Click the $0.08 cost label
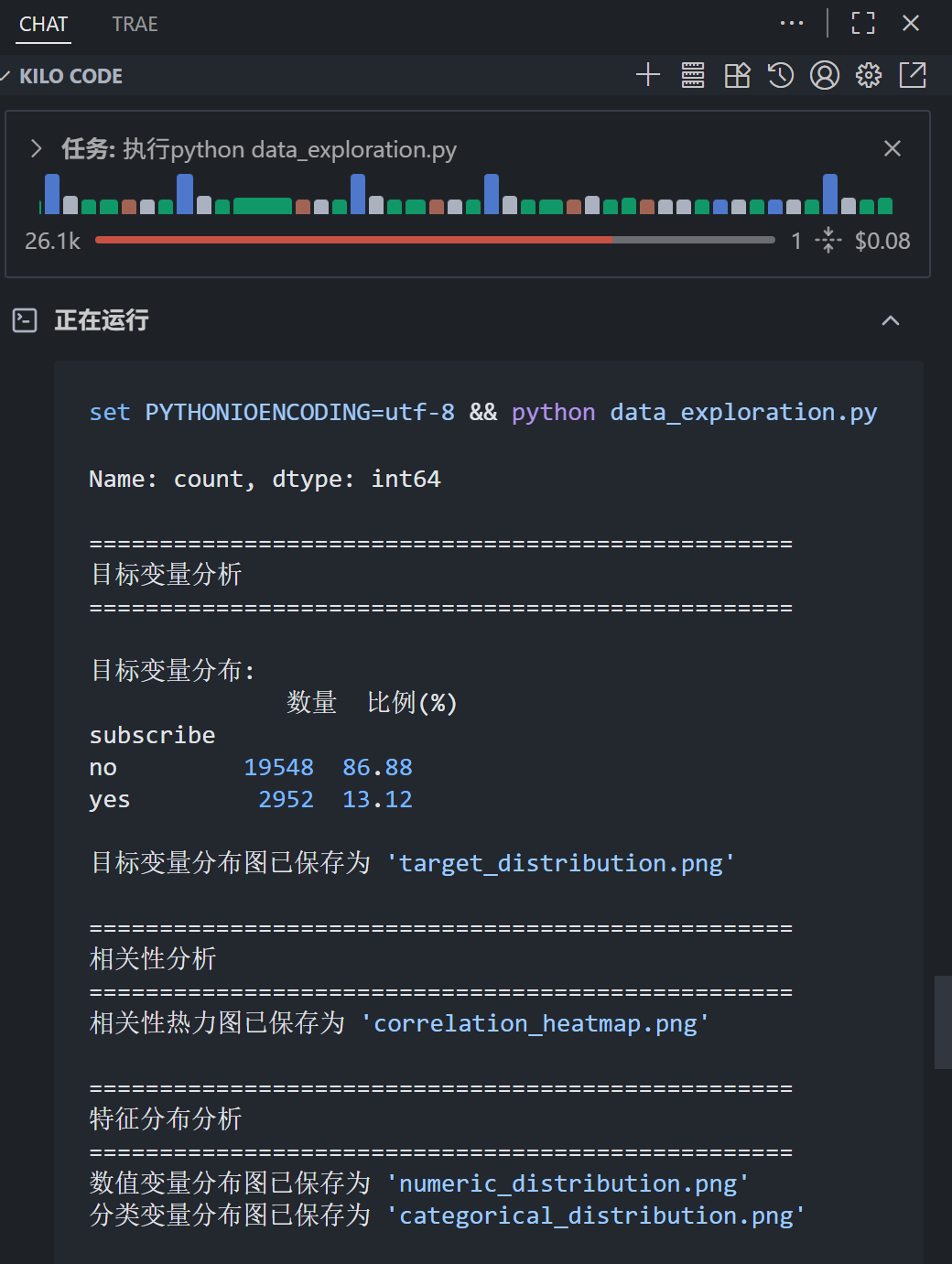This screenshot has width=952, height=1264. 882,241
